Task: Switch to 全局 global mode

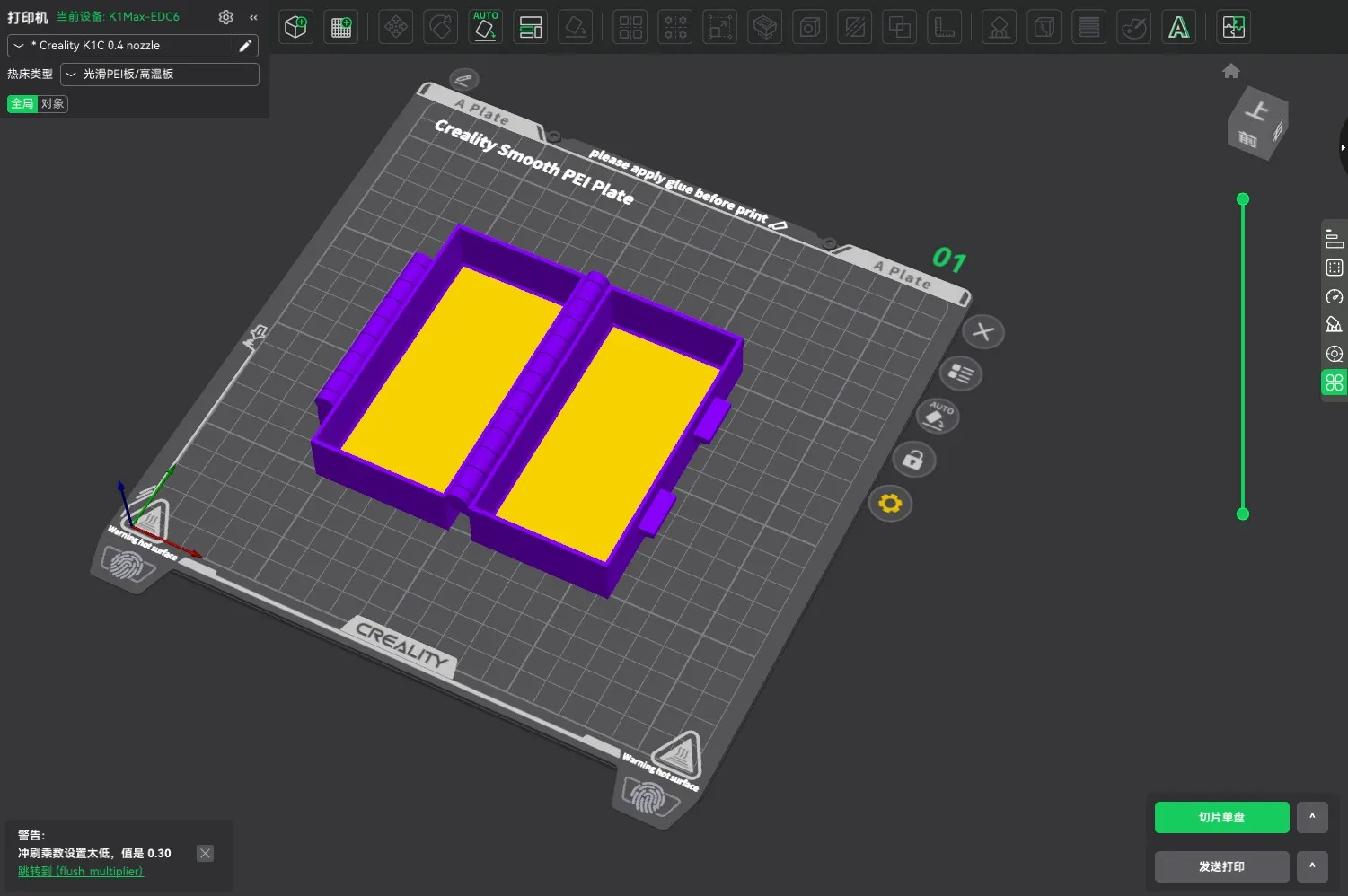Action: coord(22,104)
